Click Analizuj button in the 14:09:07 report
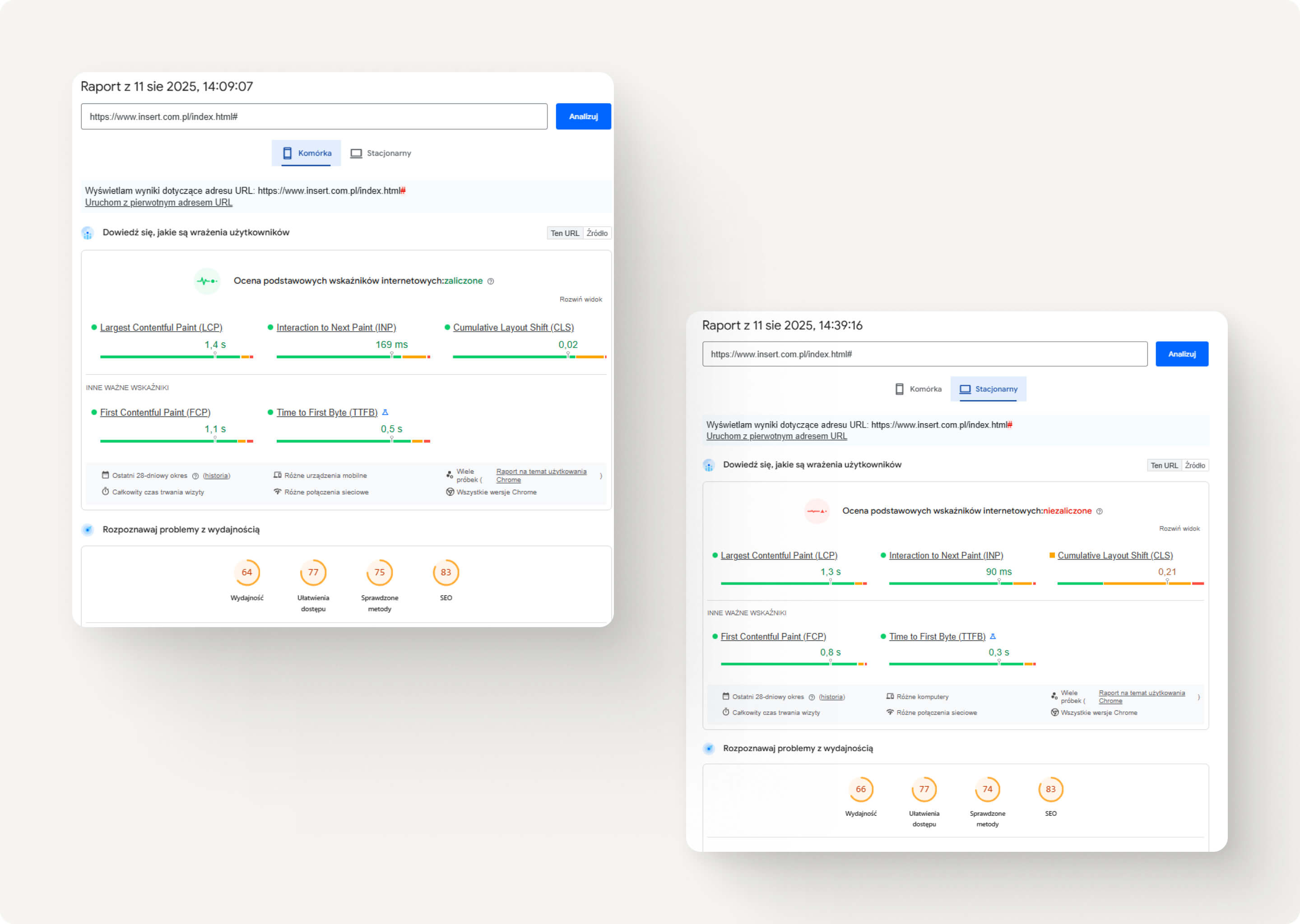This screenshot has width=1300, height=924. tap(583, 116)
